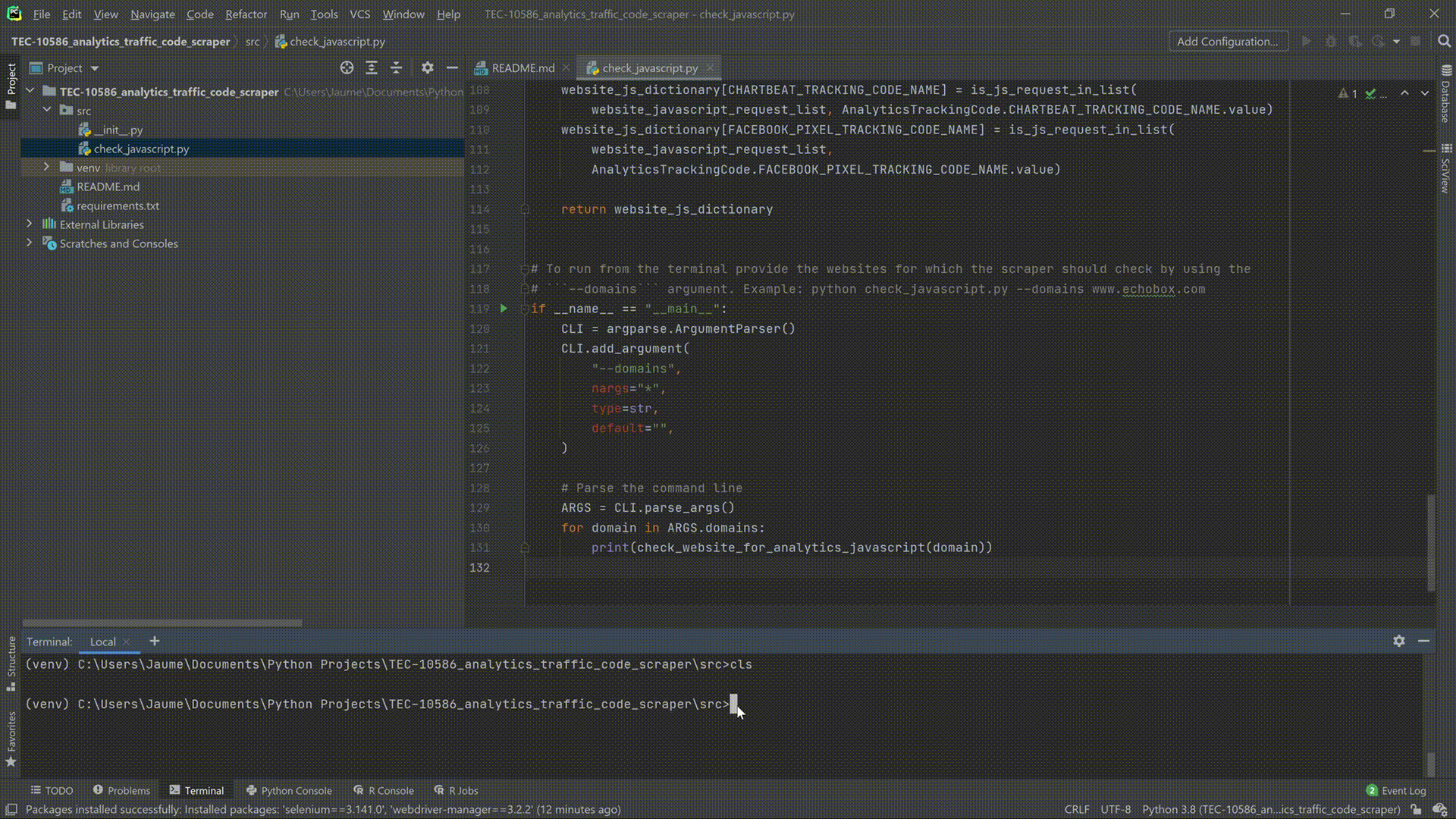Open the File menu
The image size is (1456, 819).
(x=42, y=14)
